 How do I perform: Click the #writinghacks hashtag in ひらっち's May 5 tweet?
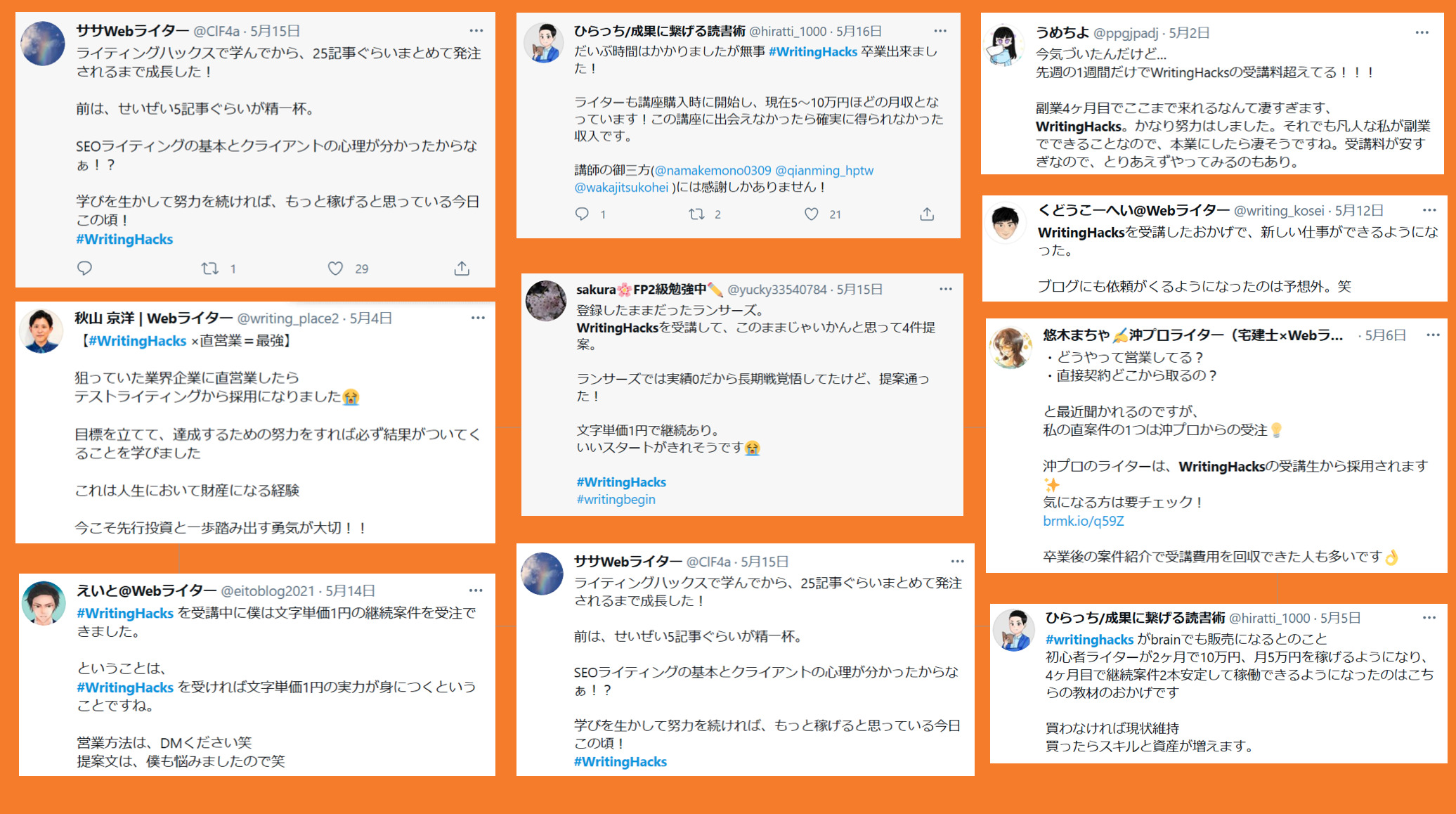click(x=1089, y=640)
